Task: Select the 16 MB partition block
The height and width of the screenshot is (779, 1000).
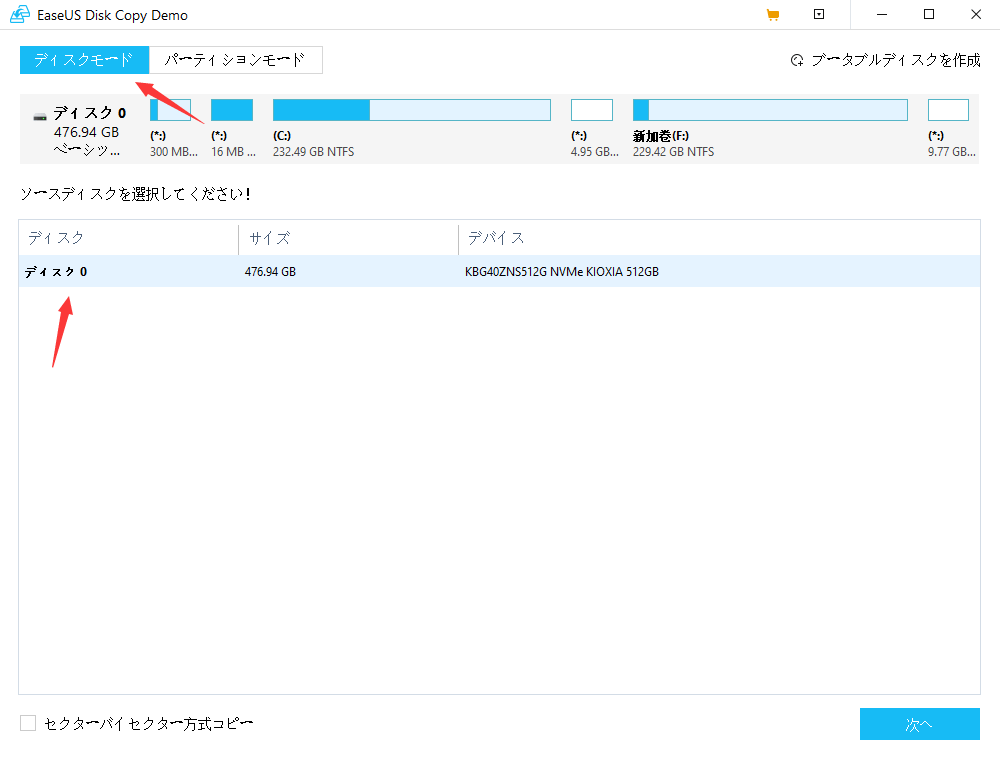Action: 232,109
